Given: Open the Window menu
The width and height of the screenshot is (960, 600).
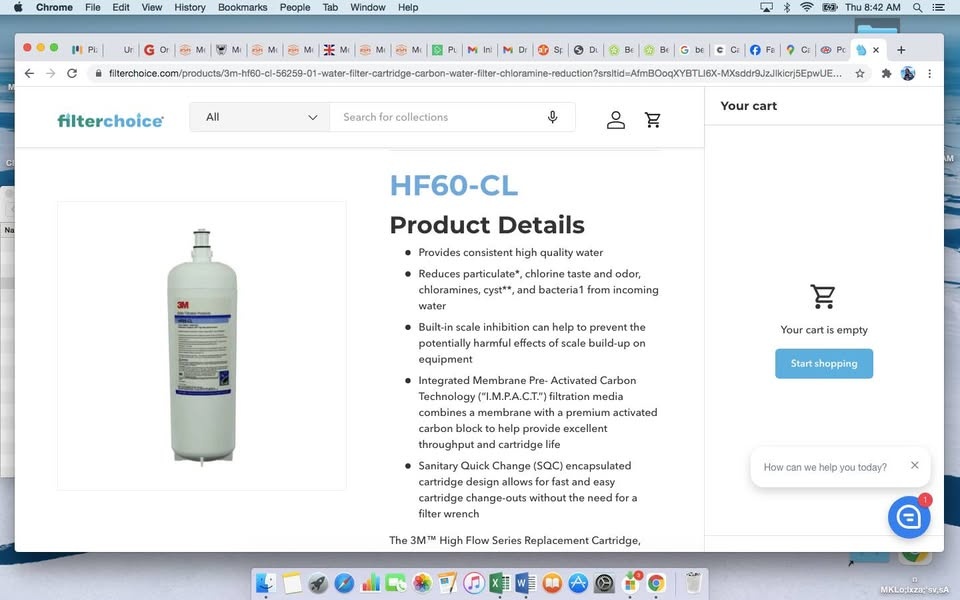Looking at the screenshot, I should point(368,7).
